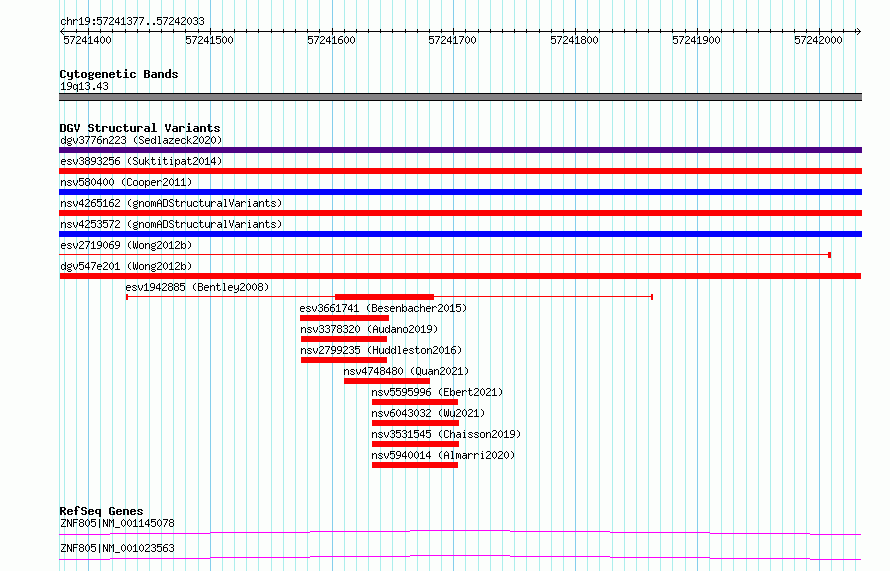The height and width of the screenshot is (571, 890).
Task: Open the nsv580400 (Cooper2011) label
Action: tap(126, 182)
